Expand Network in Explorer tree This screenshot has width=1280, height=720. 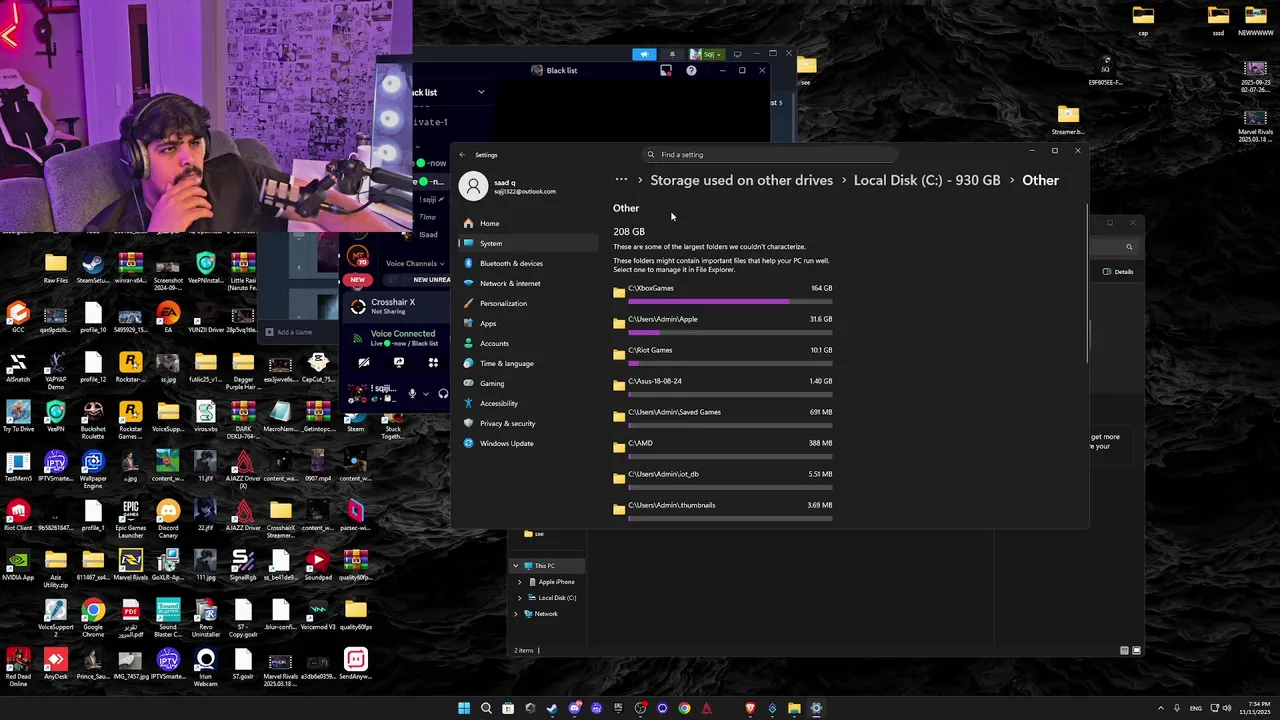pos(516,614)
